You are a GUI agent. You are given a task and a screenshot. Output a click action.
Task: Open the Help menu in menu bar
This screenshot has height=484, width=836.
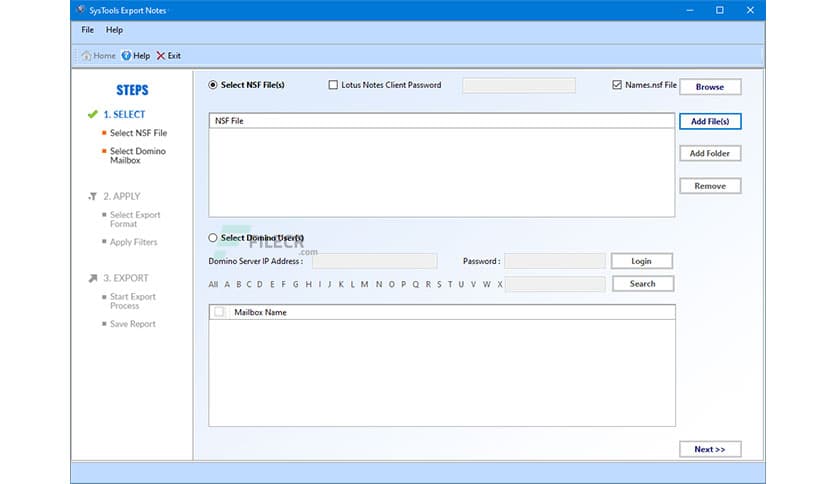(x=114, y=30)
